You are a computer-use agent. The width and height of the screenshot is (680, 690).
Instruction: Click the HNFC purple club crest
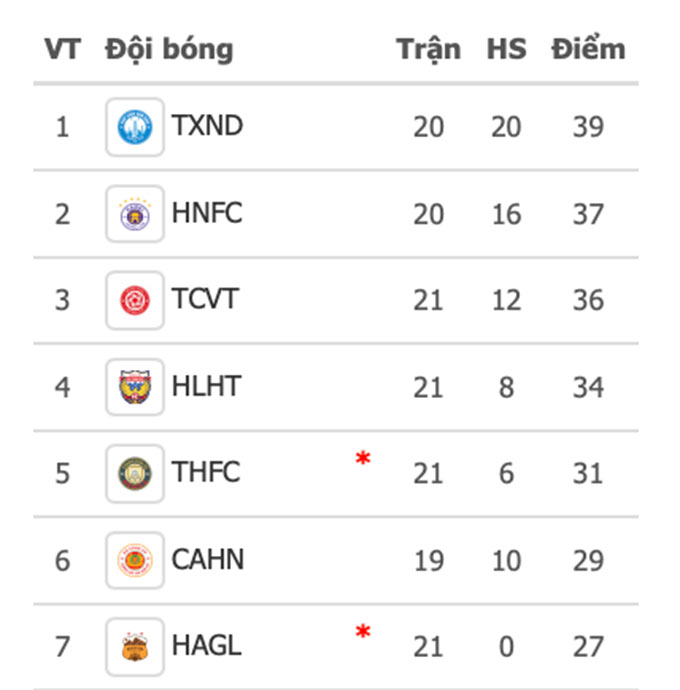135,214
